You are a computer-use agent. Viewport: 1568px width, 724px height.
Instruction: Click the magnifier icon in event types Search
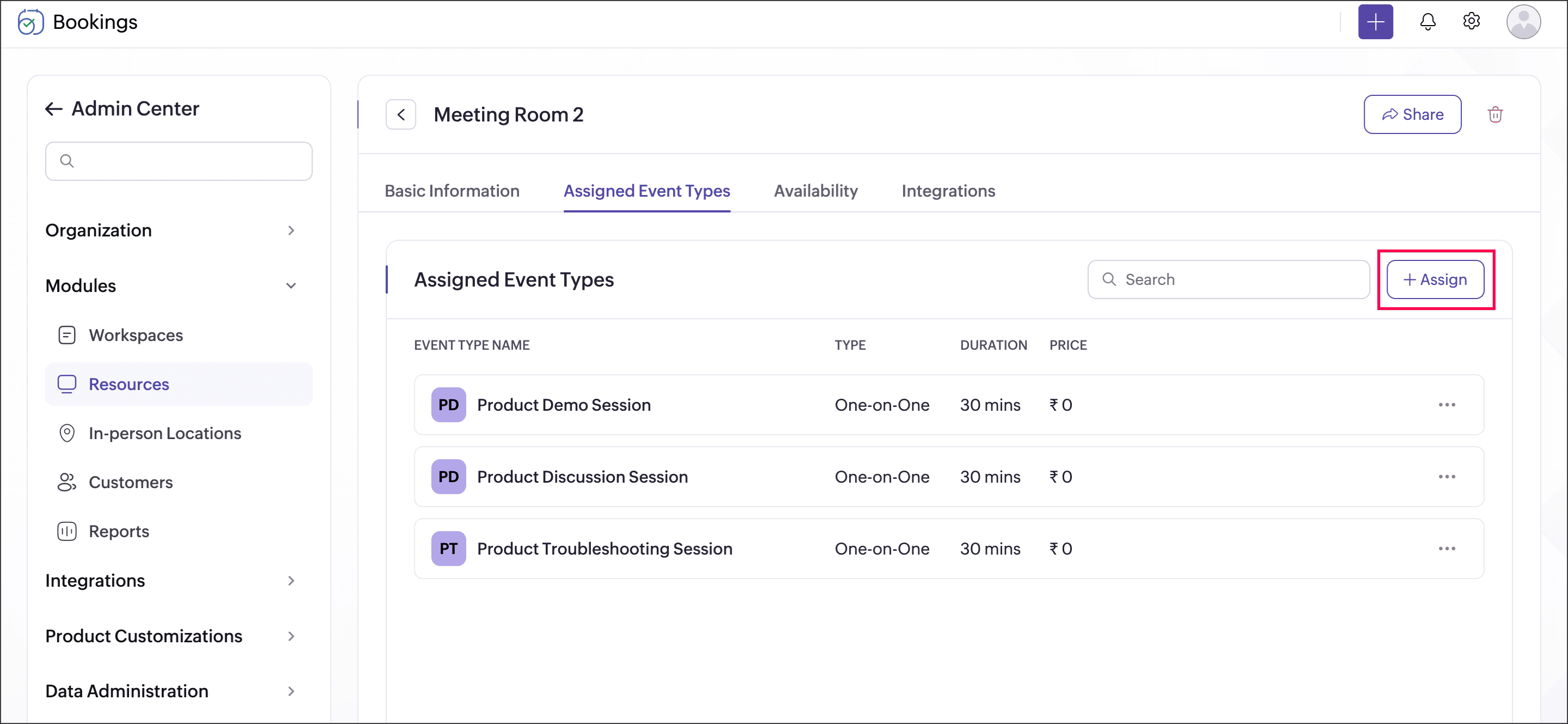click(1109, 279)
